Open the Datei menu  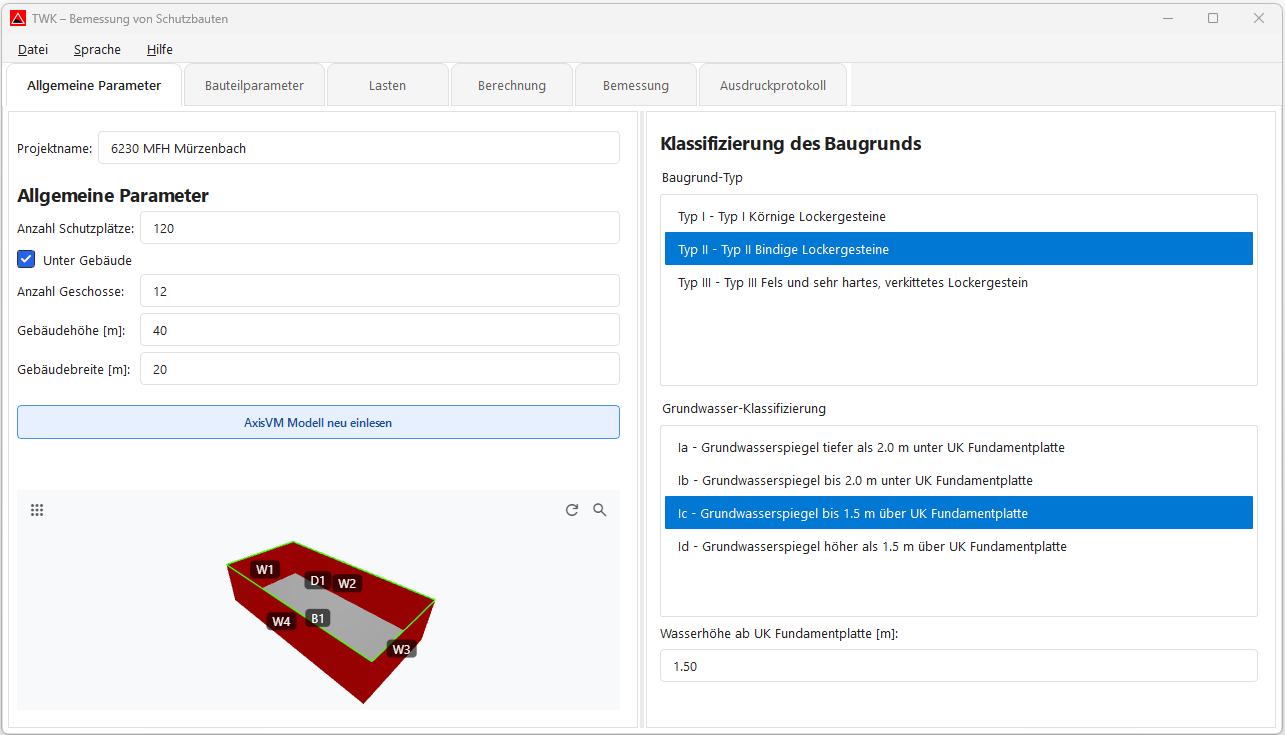[x=33, y=49]
